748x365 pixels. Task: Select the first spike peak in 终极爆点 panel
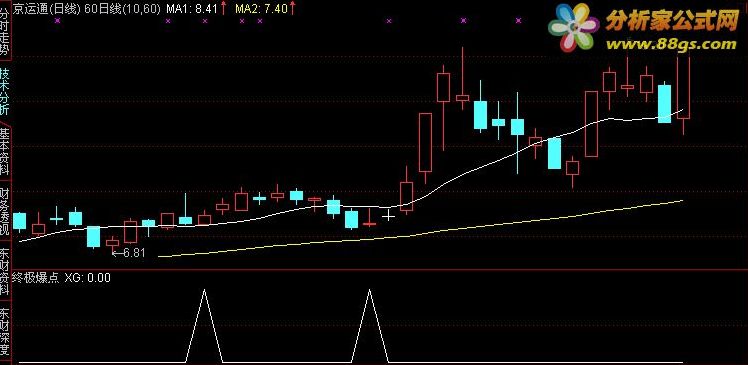pos(205,290)
